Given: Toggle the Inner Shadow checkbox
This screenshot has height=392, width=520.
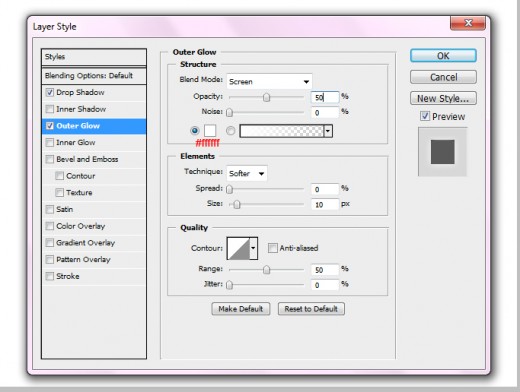Looking at the screenshot, I should tap(50, 109).
